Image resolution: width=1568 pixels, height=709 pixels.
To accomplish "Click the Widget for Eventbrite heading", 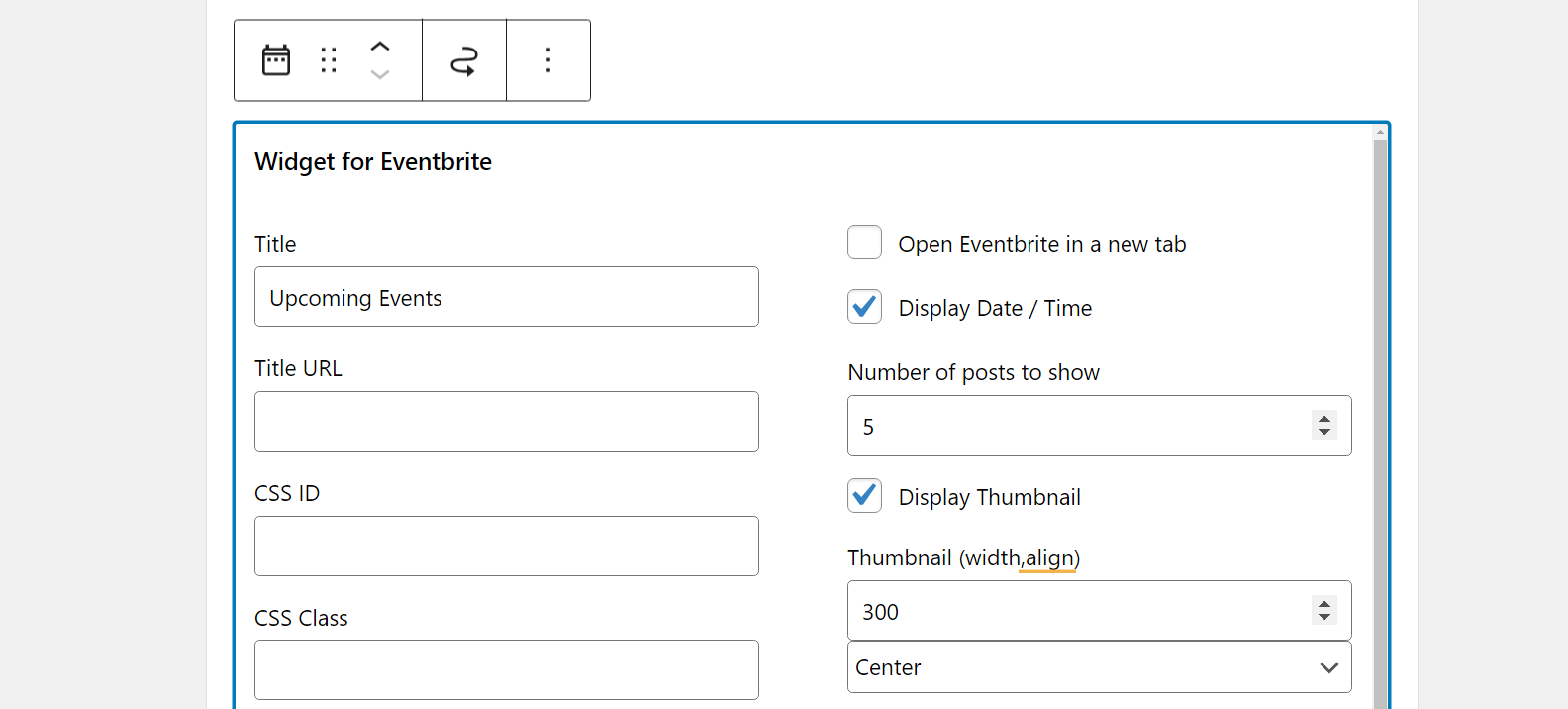I will pyautogui.click(x=373, y=162).
